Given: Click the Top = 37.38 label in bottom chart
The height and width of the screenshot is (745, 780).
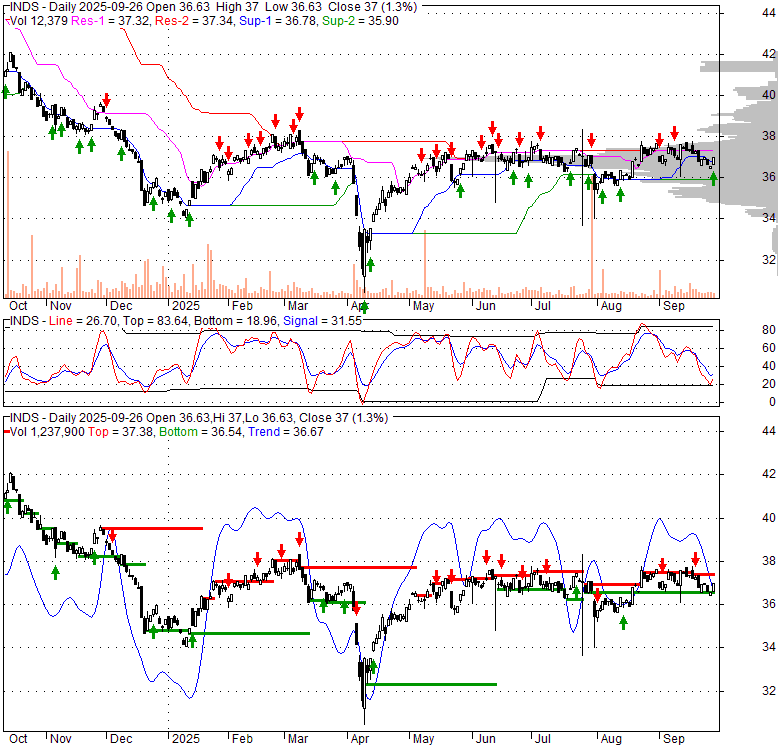Looking at the screenshot, I should pos(120,432).
